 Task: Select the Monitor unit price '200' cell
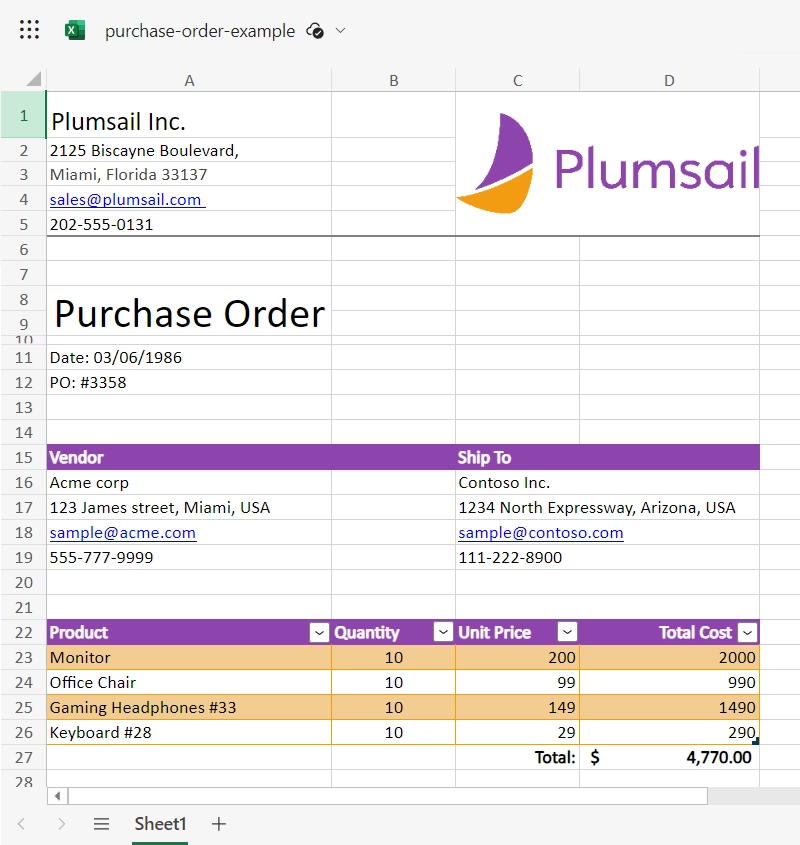coord(518,657)
